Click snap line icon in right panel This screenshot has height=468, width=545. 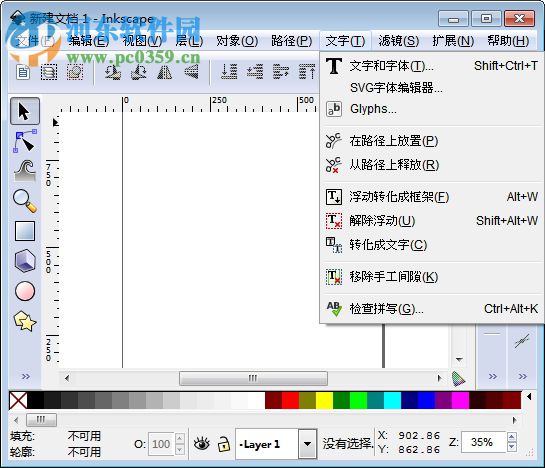tap(522, 341)
